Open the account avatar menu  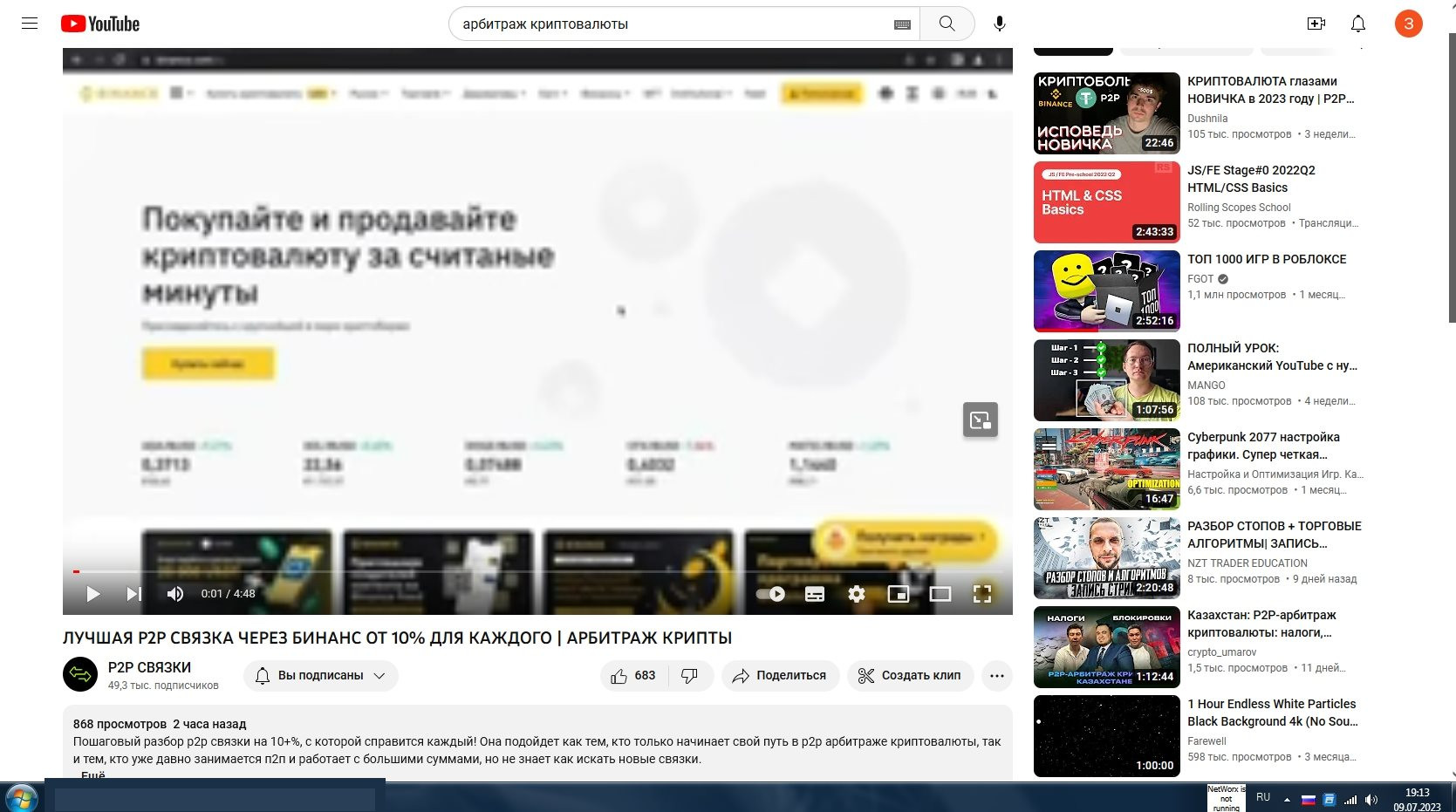click(1408, 24)
